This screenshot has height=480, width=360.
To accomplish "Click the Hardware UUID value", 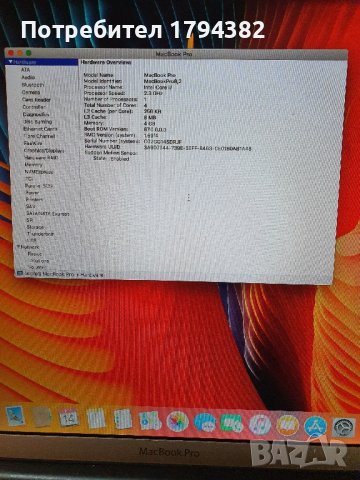I will point(198,148).
